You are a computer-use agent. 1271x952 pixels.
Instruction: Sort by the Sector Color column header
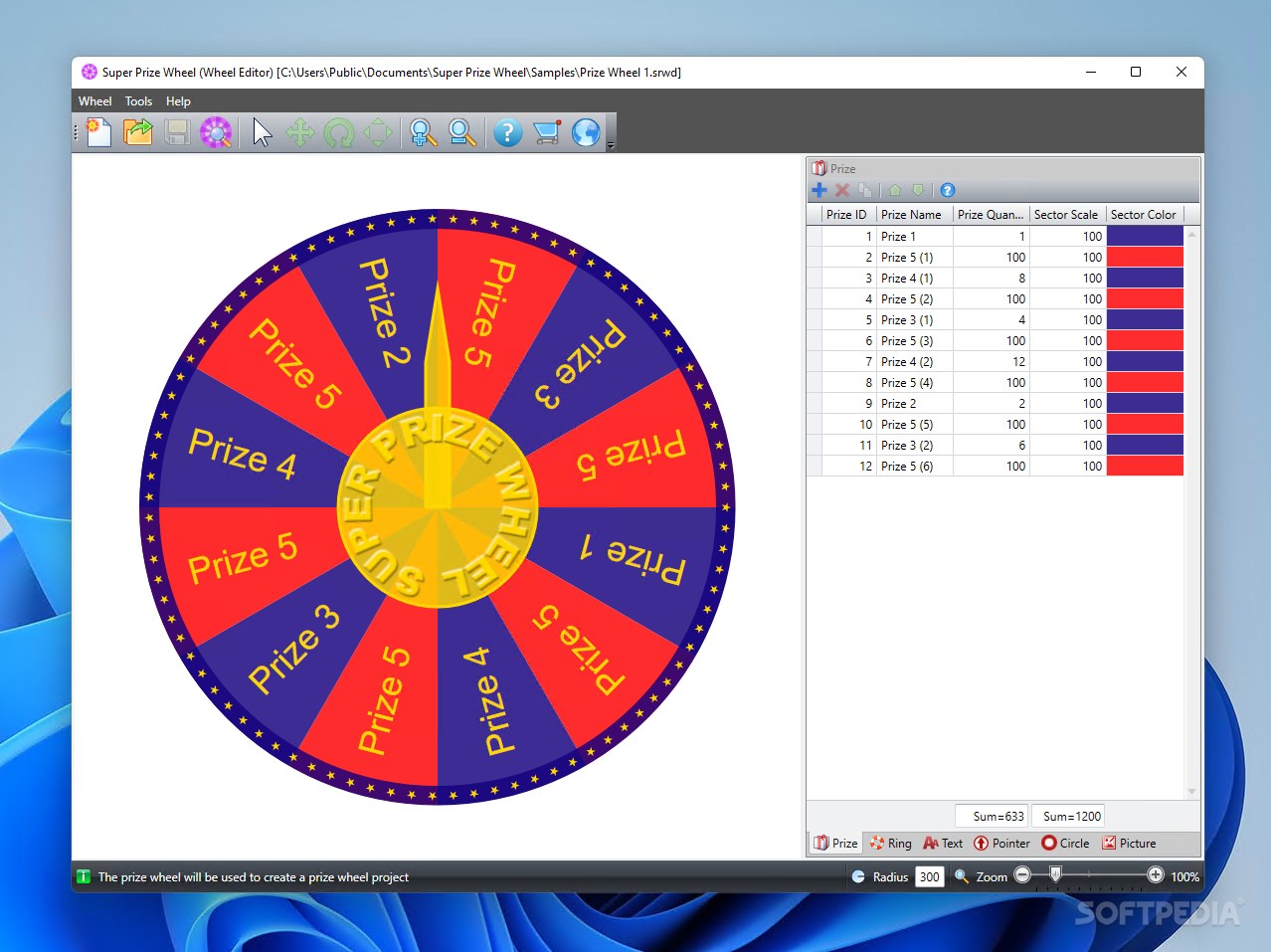(x=1144, y=215)
